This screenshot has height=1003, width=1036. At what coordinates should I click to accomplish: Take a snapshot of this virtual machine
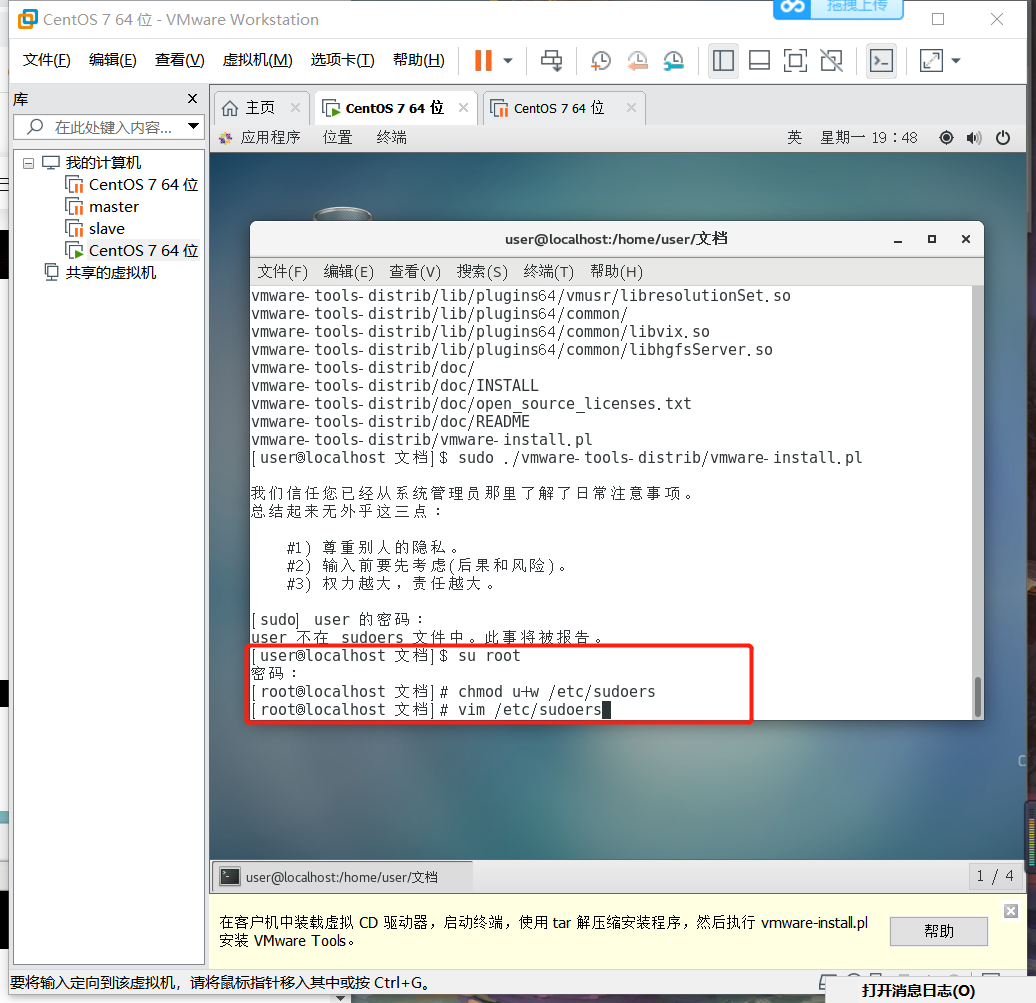click(600, 61)
